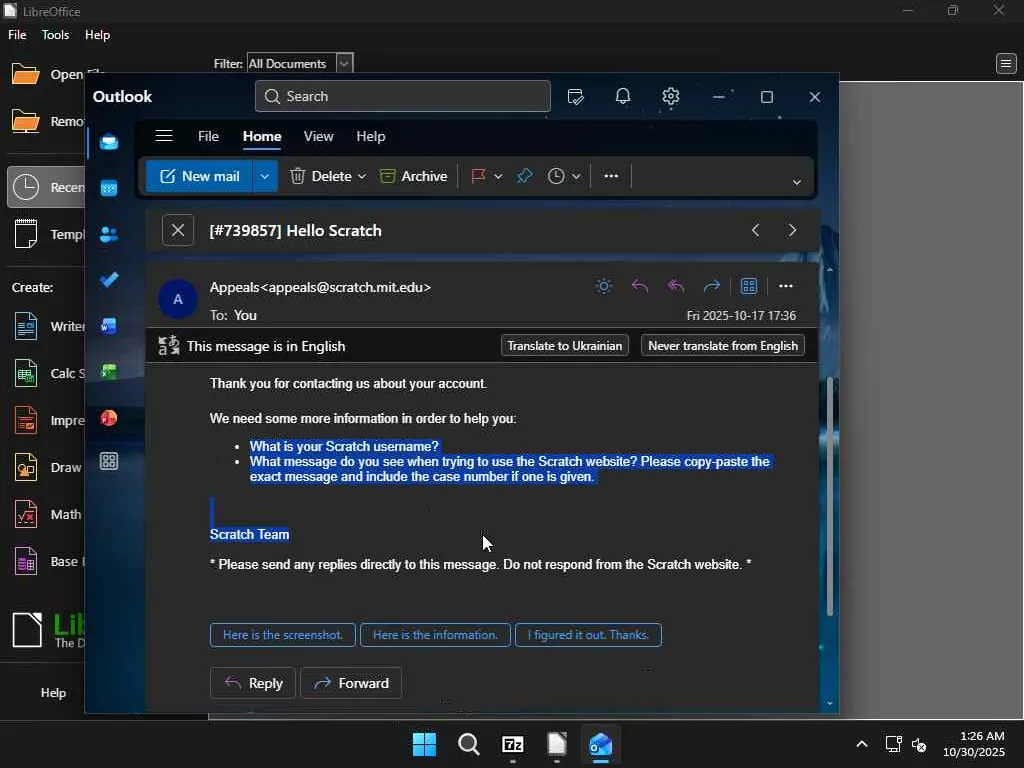Pin this message with the pin icon
Viewport: 1024px width, 768px height.
click(524, 176)
